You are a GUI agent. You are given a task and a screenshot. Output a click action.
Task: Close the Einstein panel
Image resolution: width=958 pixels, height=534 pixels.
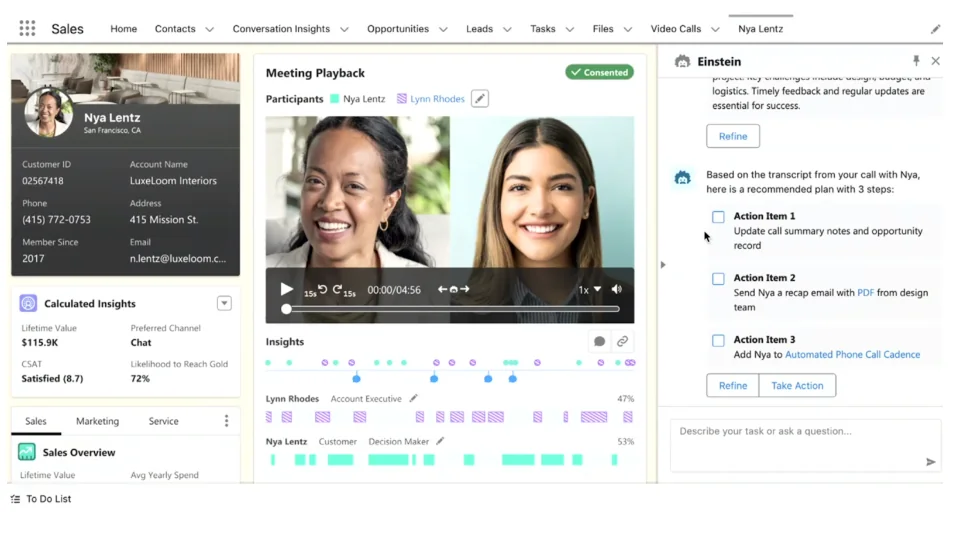coord(935,60)
